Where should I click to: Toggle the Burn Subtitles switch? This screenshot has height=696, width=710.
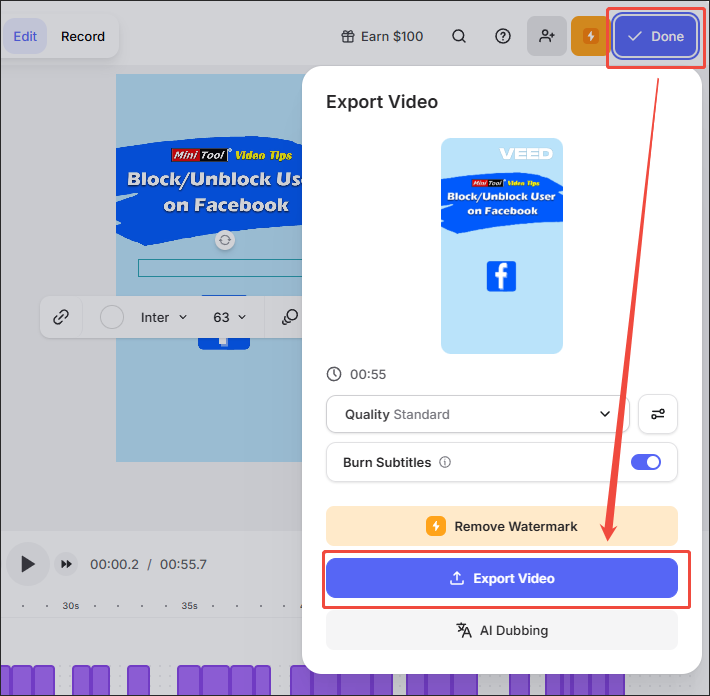646,462
